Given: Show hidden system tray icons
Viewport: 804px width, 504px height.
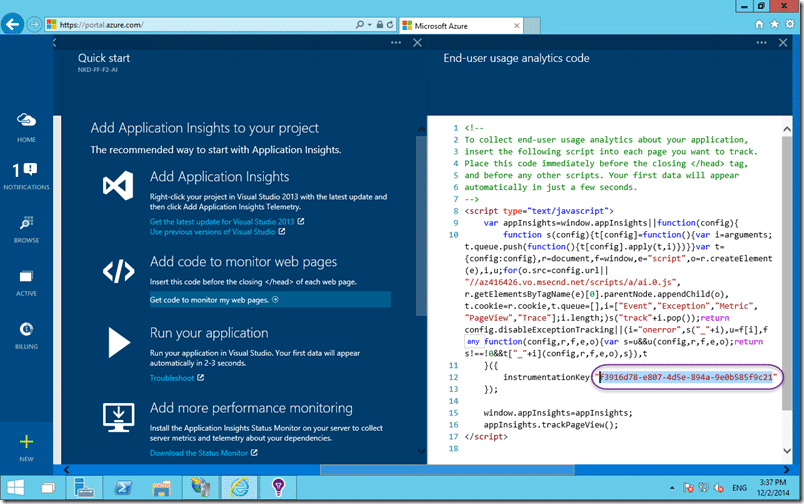Looking at the screenshot, I should point(672,488).
